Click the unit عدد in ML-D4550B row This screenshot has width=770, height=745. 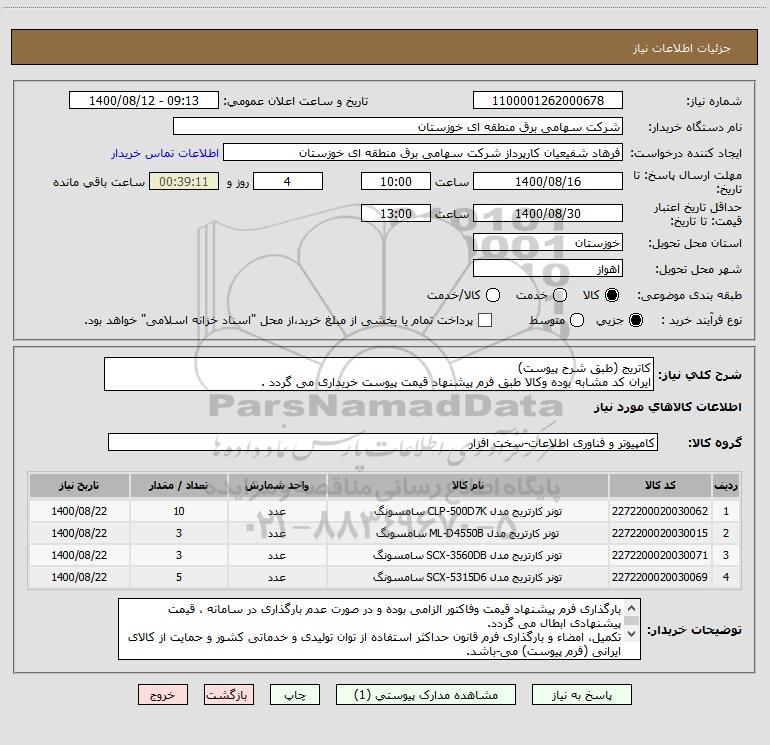pos(277,533)
